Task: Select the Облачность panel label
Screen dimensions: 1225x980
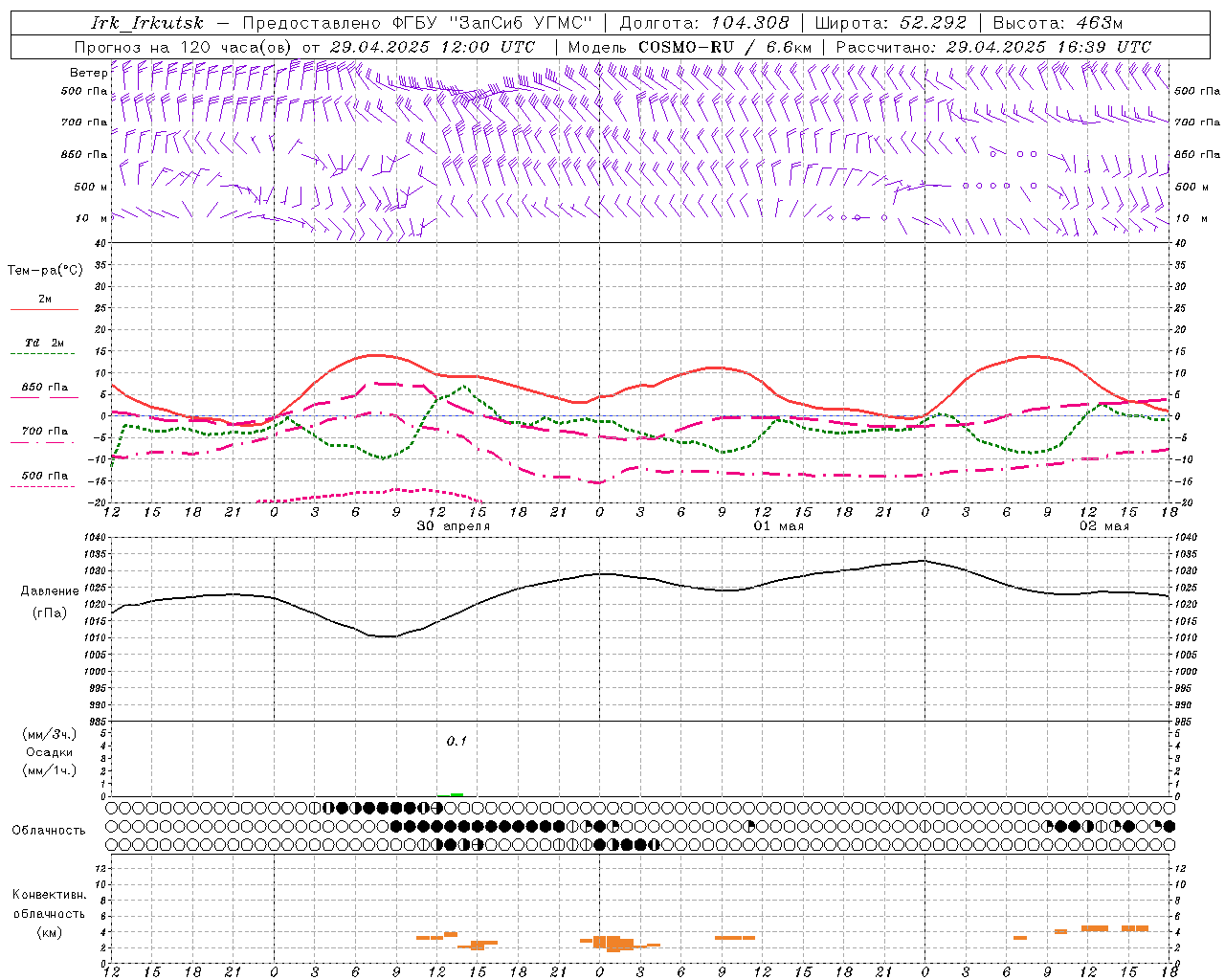Action: pyautogui.click(x=49, y=831)
